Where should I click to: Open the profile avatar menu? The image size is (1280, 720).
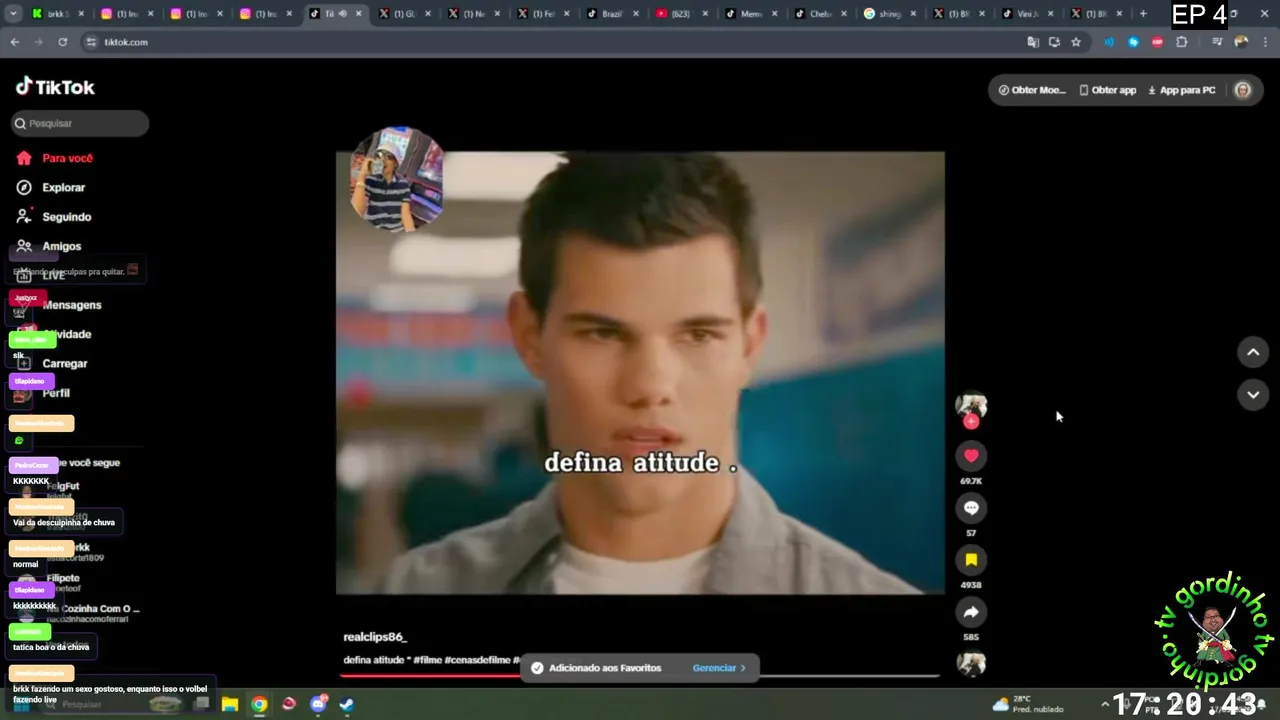pyautogui.click(x=1243, y=90)
